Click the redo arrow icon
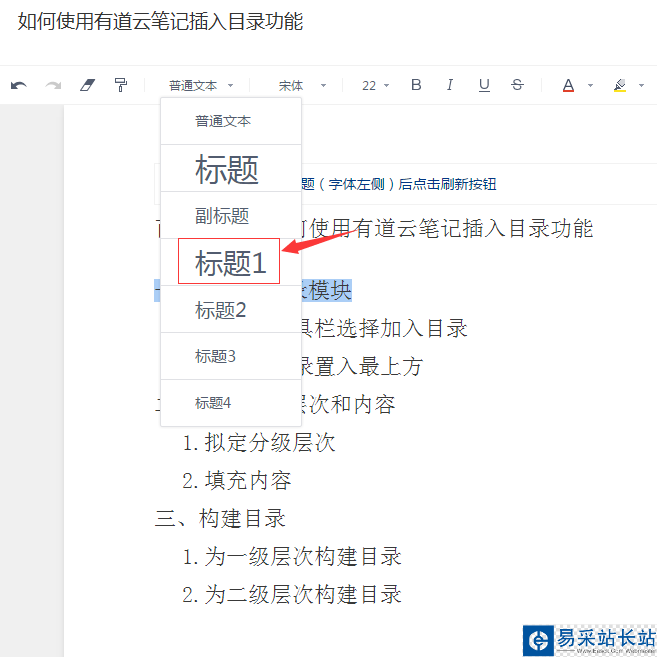 [x=53, y=85]
